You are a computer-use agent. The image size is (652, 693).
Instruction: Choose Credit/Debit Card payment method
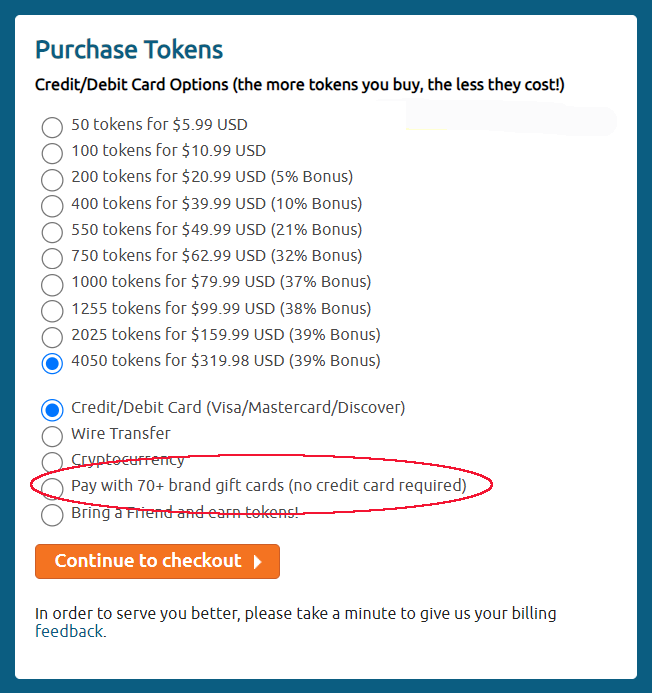[52, 409]
